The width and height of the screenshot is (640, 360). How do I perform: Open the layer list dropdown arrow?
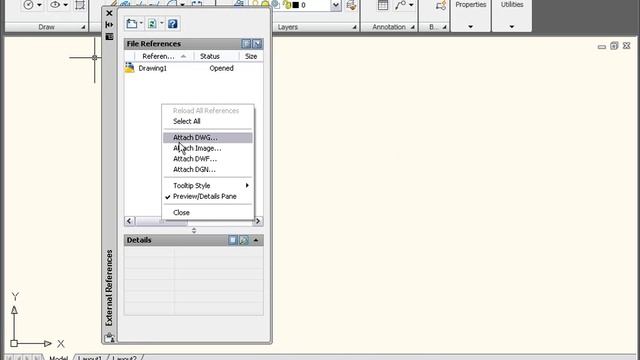tap(336, 5)
